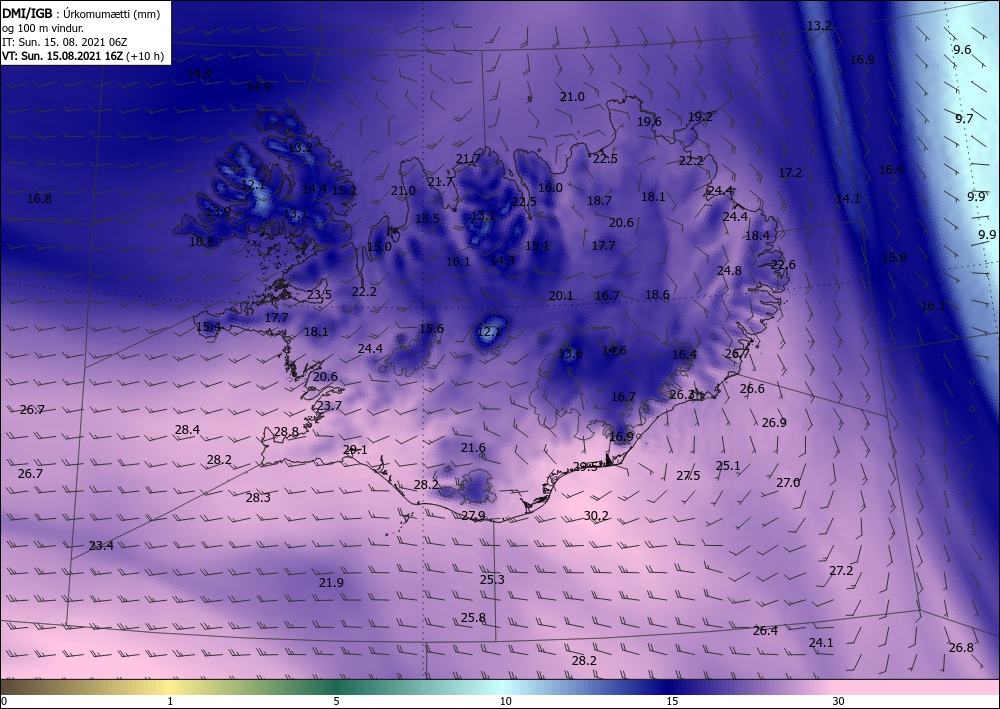1000x709 pixels.
Task: Select the value "13.6" on the glacier
Action: coord(570,354)
